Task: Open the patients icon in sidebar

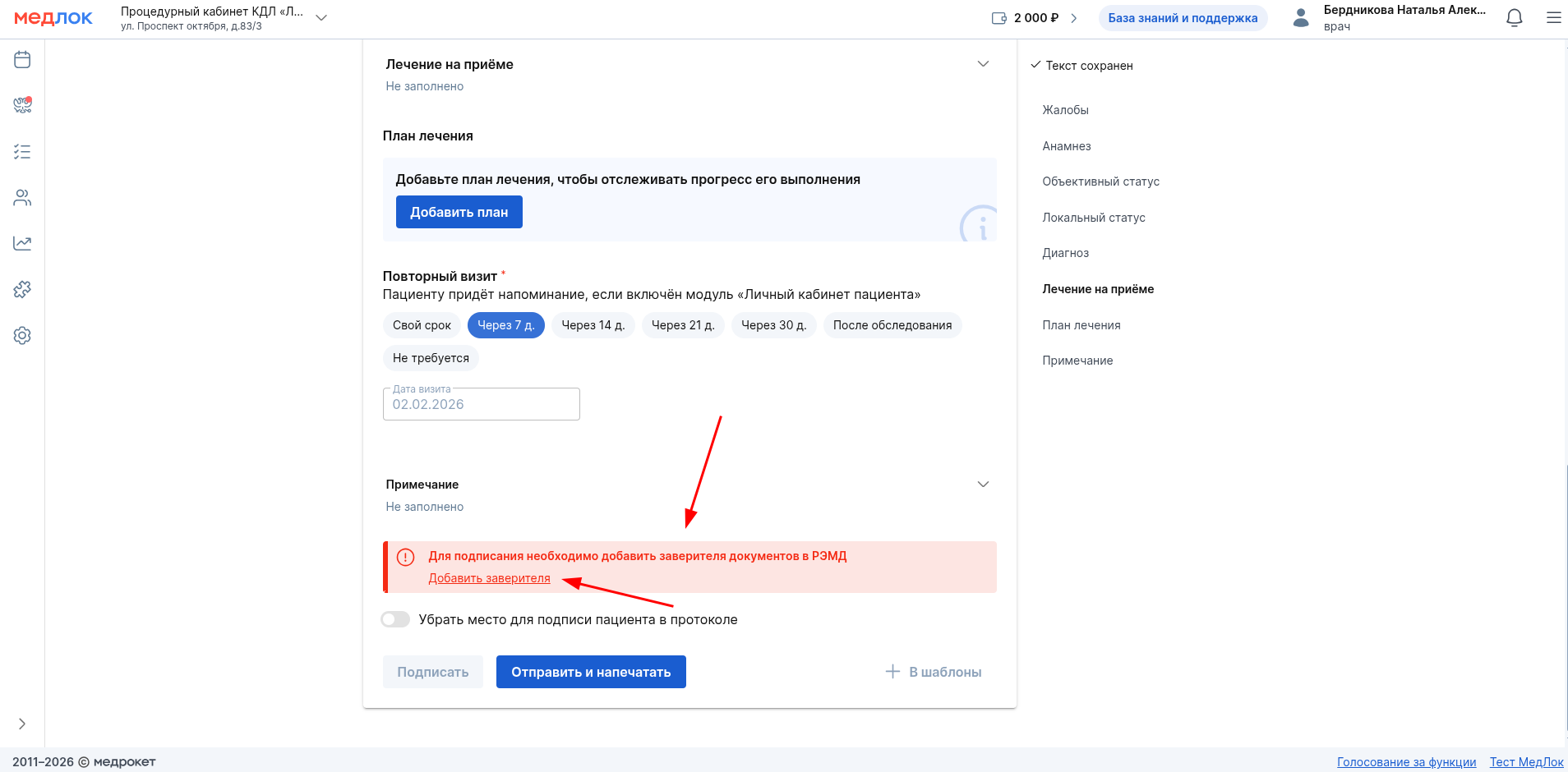Action: pos(22,198)
